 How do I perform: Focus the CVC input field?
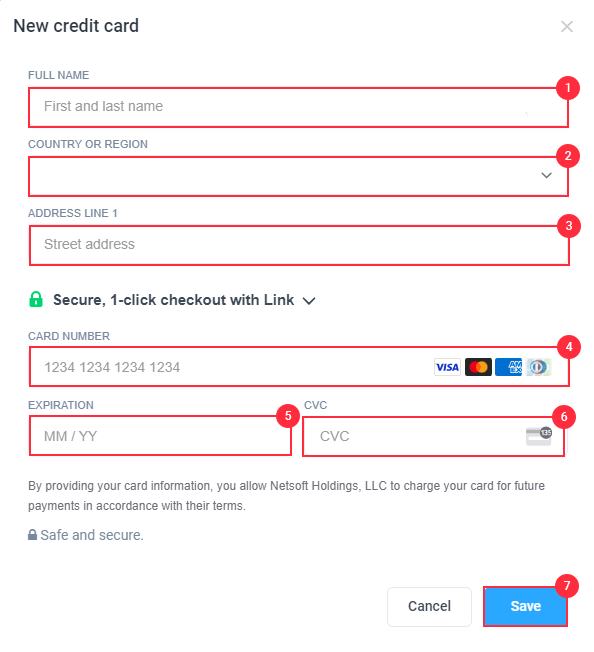point(433,437)
